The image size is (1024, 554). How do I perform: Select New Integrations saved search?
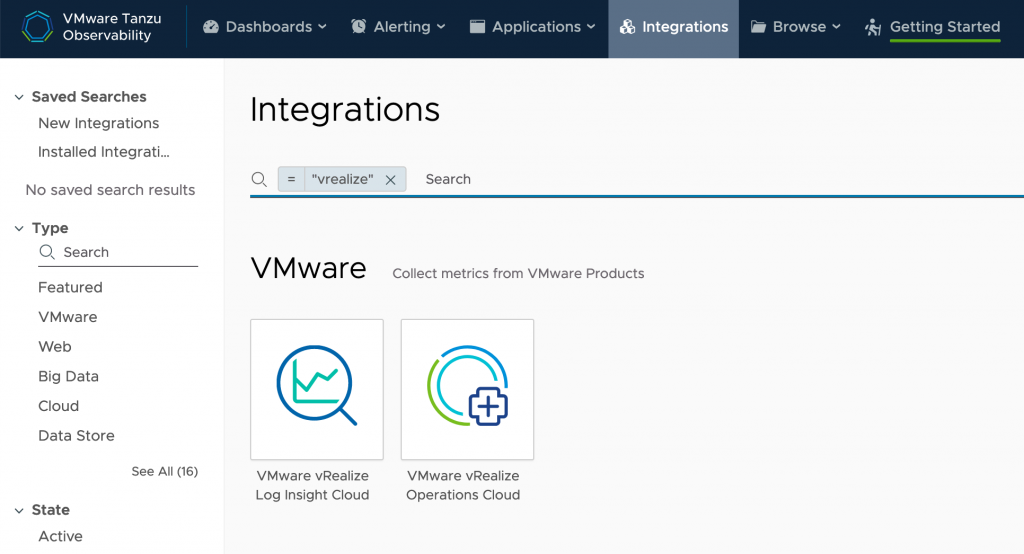coord(99,123)
